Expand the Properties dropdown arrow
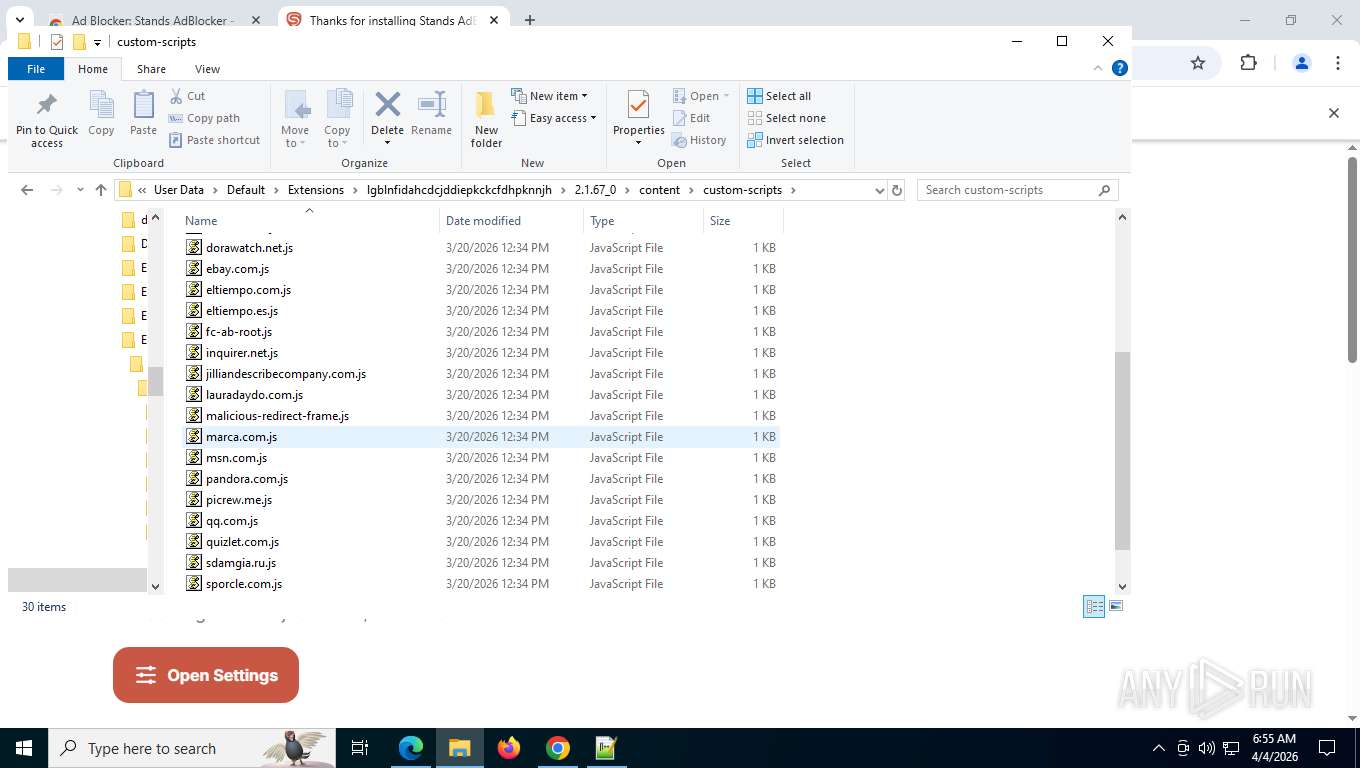 click(x=638, y=143)
